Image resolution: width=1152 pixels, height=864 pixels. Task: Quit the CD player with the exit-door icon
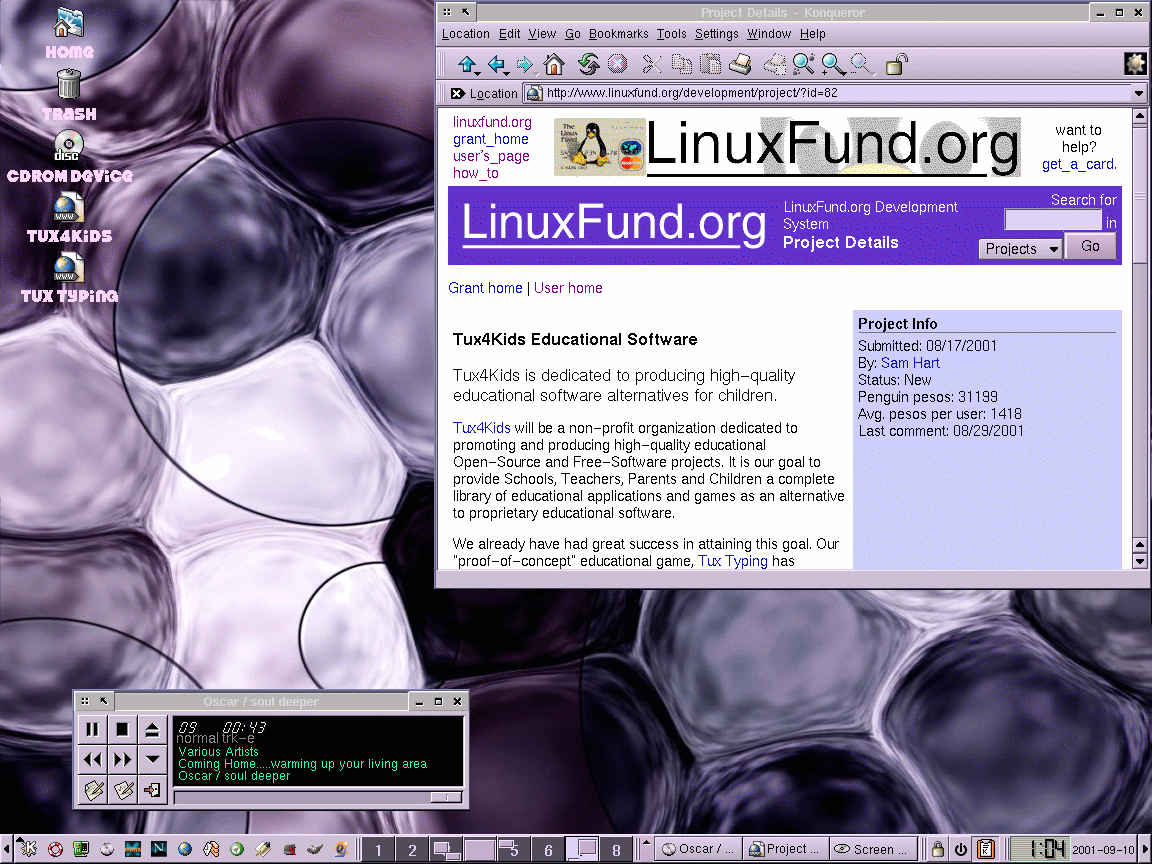[152, 791]
